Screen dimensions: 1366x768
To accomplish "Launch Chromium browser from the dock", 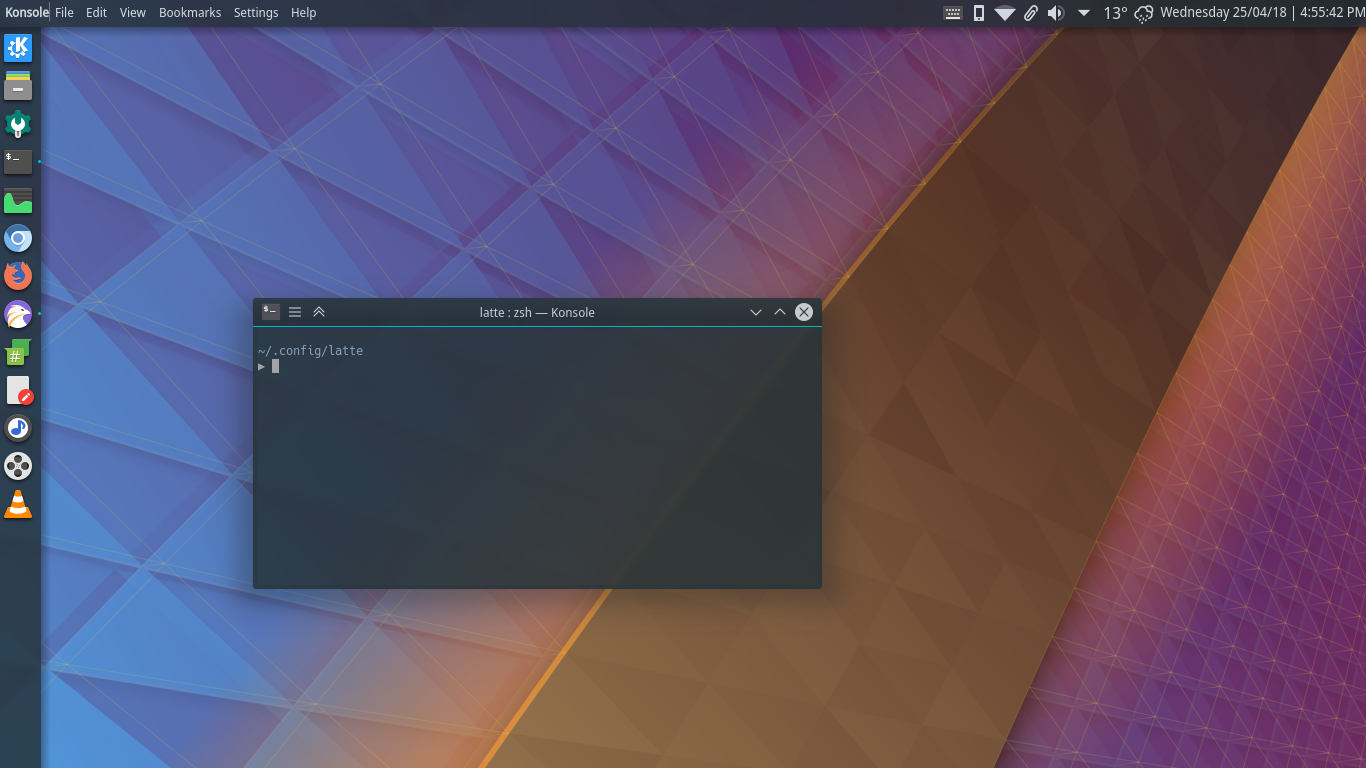I will click(x=18, y=238).
